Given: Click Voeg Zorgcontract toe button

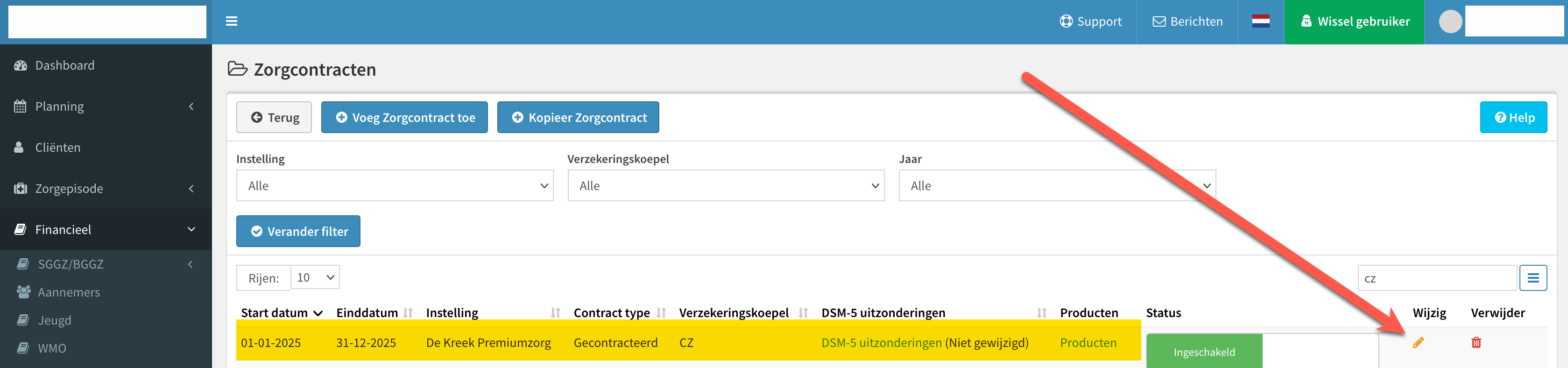Looking at the screenshot, I should pyautogui.click(x=405, y=117).
